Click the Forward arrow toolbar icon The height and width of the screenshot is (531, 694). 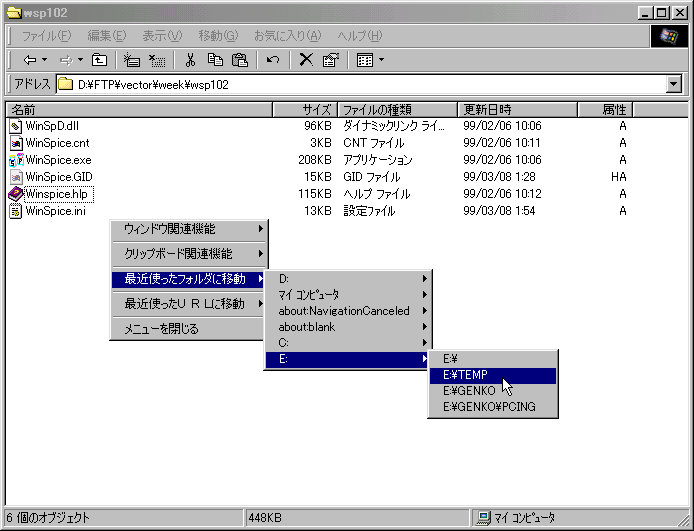(66, 60)
